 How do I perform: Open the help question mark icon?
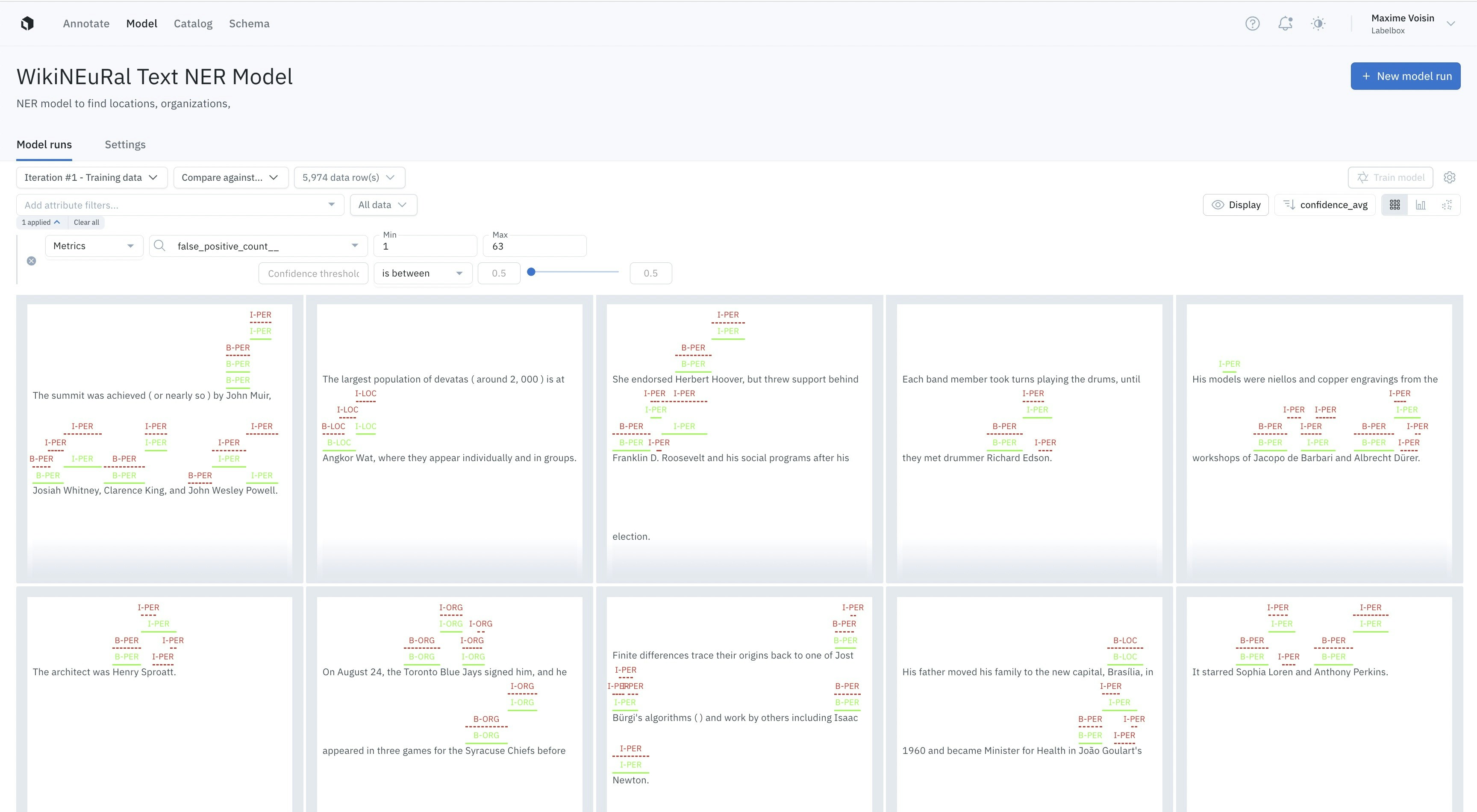[1252, 24]
